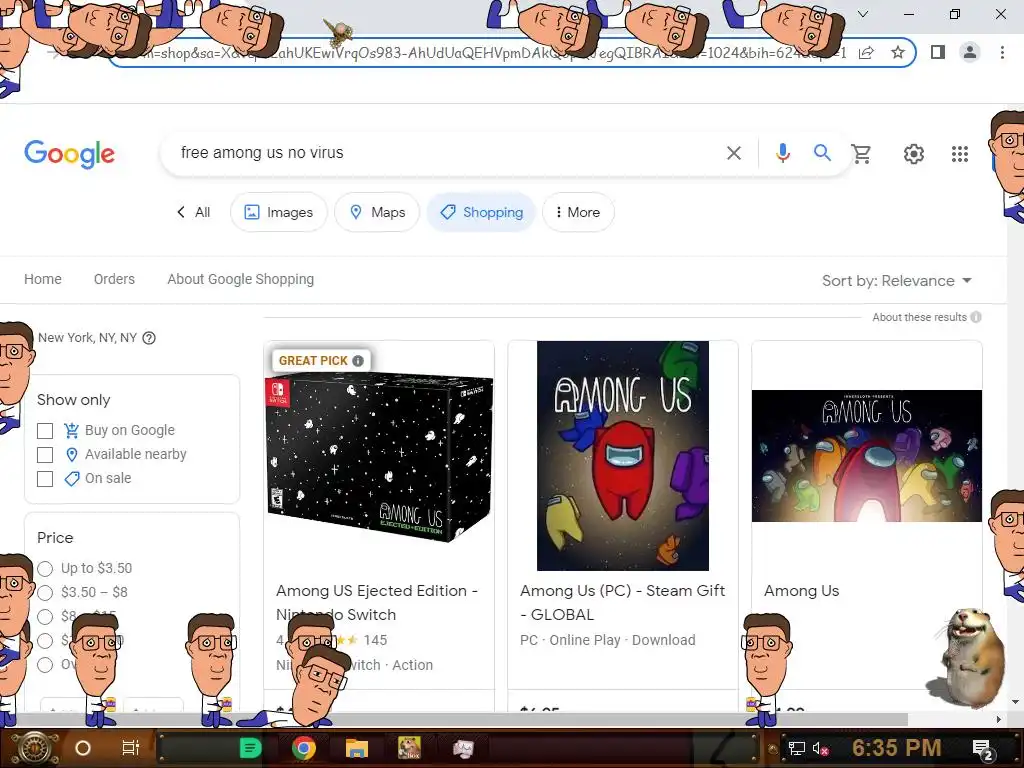Select the Shopping tab
Image resolution: width=1024 pixels, height=768 pixels.
click(x=481, y=212)
